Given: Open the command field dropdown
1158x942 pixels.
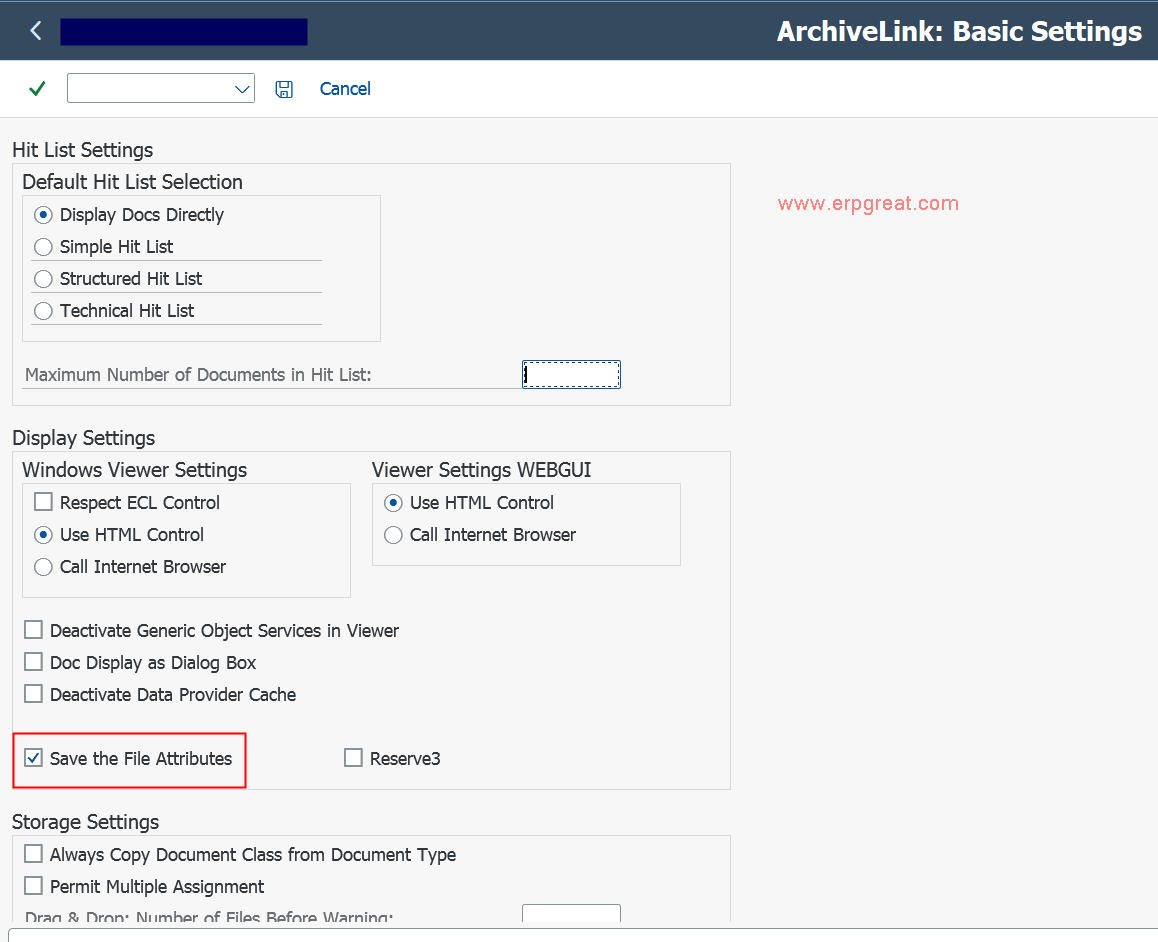Looking at the screenshot, I should point(241,89).
